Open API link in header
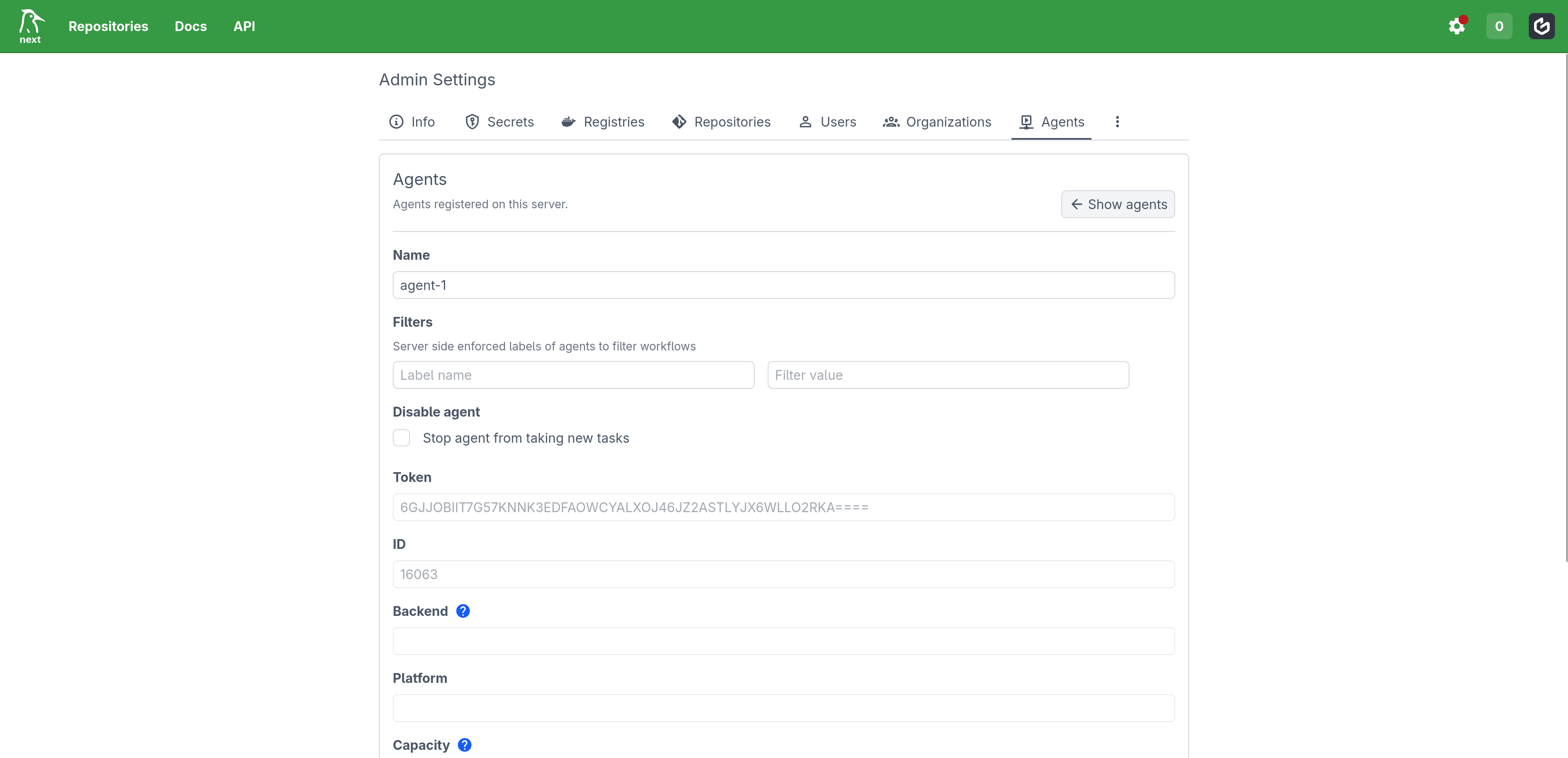1568x758 pixels. [244, 26]
